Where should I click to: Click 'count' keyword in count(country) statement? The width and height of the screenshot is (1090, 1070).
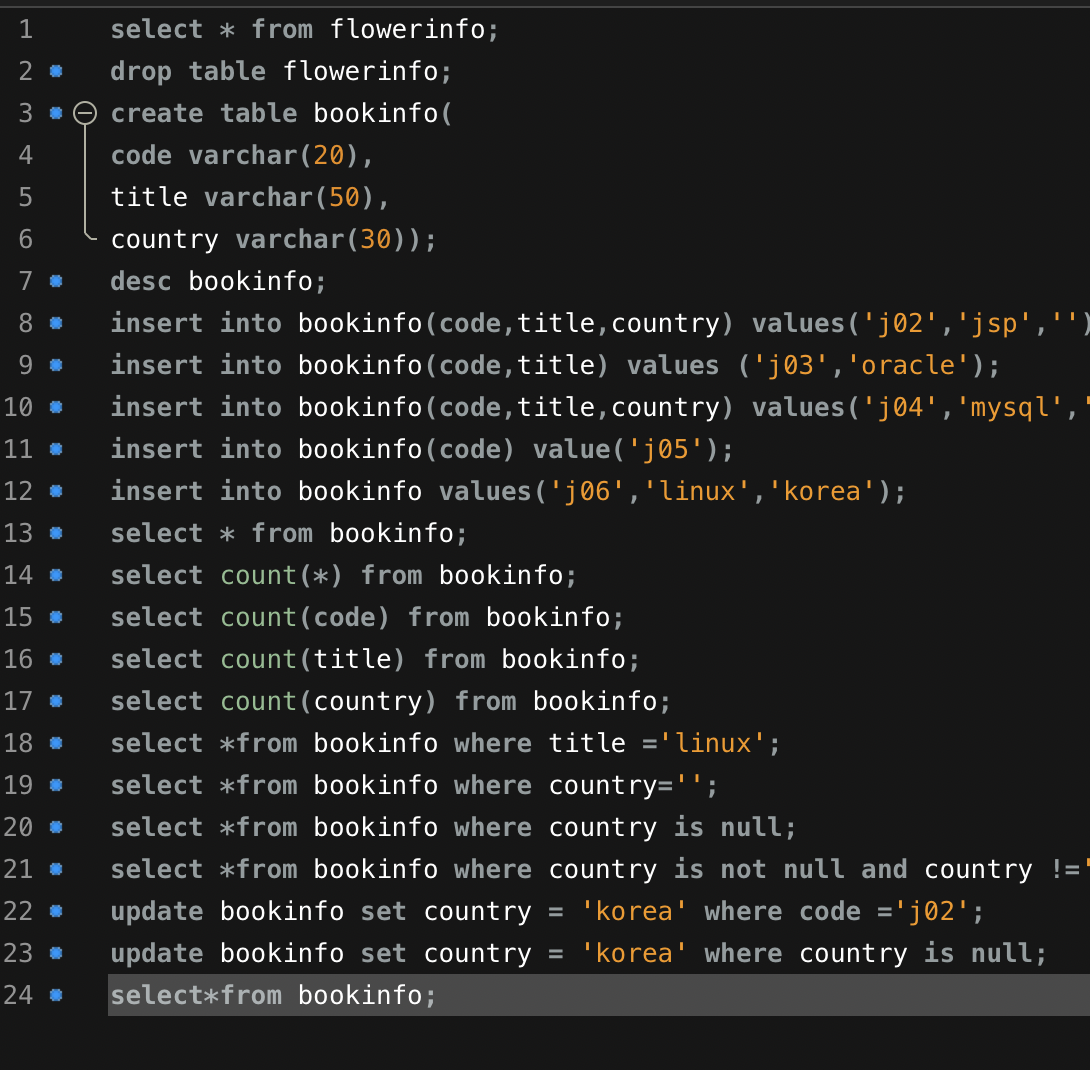(259, 701)
